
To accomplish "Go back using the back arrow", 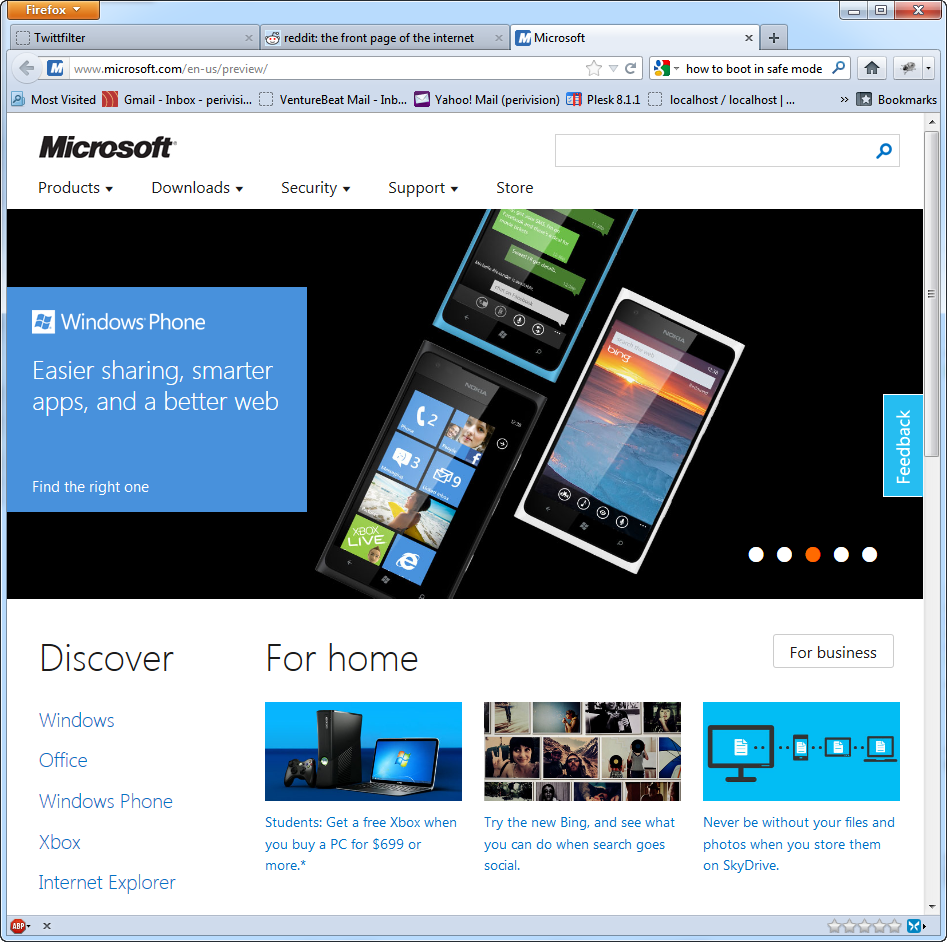I will pos(27,68).
